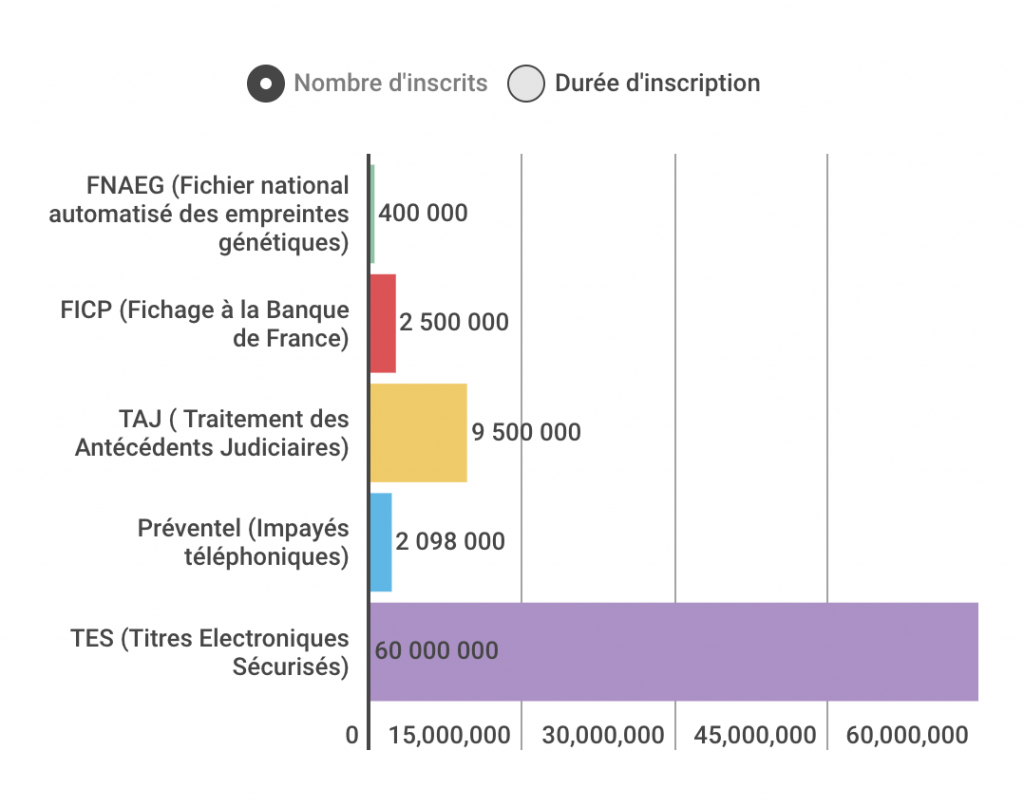Click the 400 000 value label

point(423,214)
